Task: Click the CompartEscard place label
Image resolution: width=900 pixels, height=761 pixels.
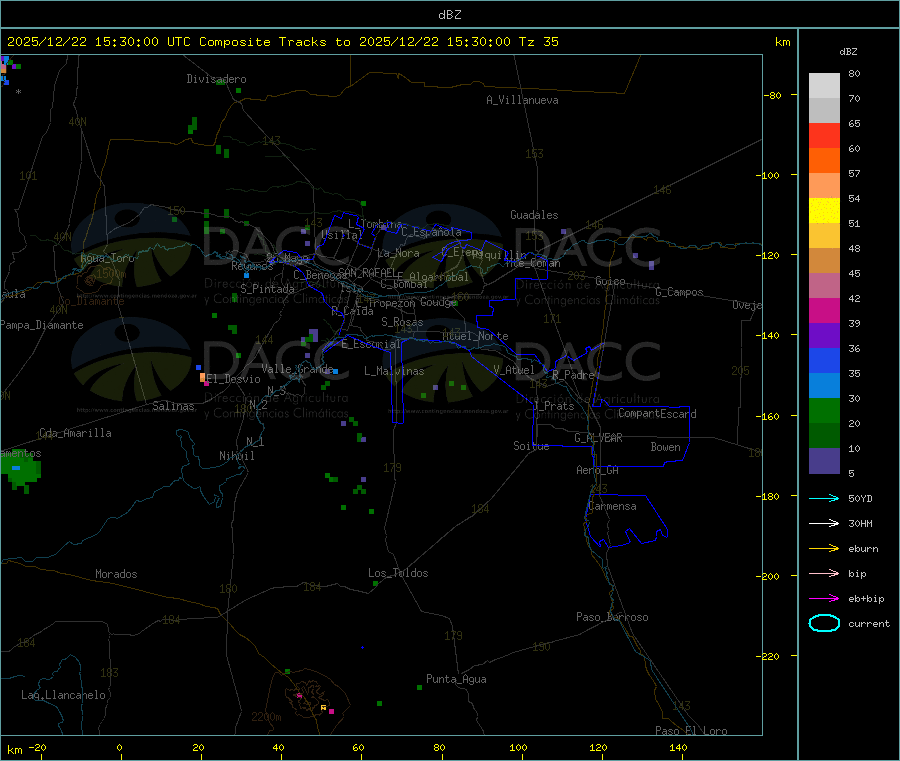Action: pos(657,413)
